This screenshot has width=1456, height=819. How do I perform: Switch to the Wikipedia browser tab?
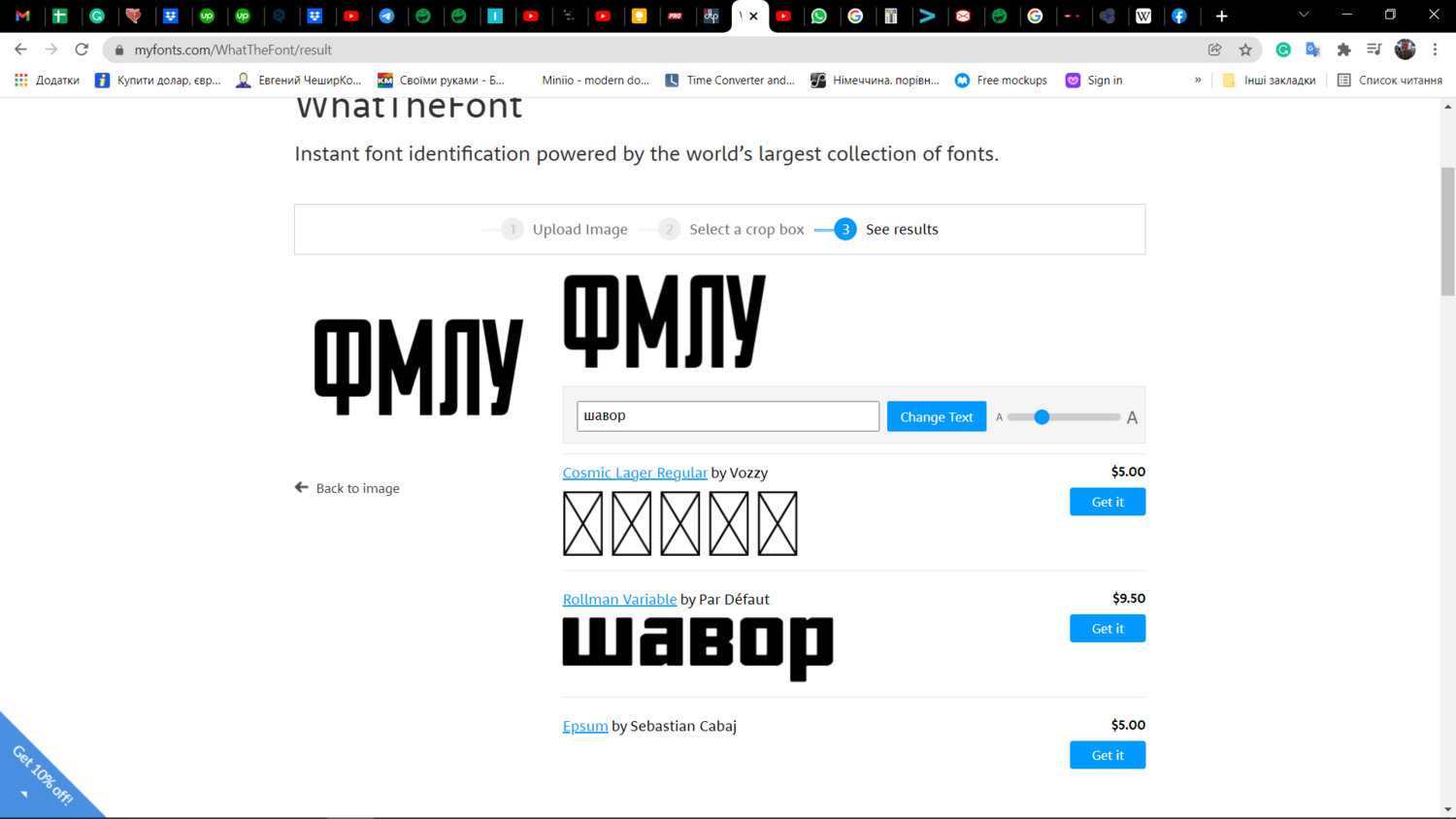pyautogui.click(x=1143, y=16)
